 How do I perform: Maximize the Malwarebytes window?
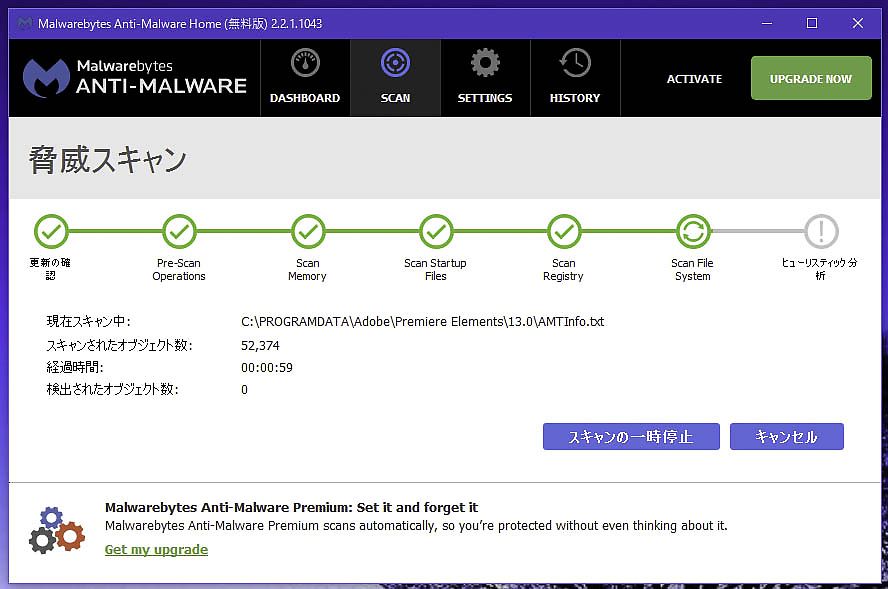coord(812,23)
